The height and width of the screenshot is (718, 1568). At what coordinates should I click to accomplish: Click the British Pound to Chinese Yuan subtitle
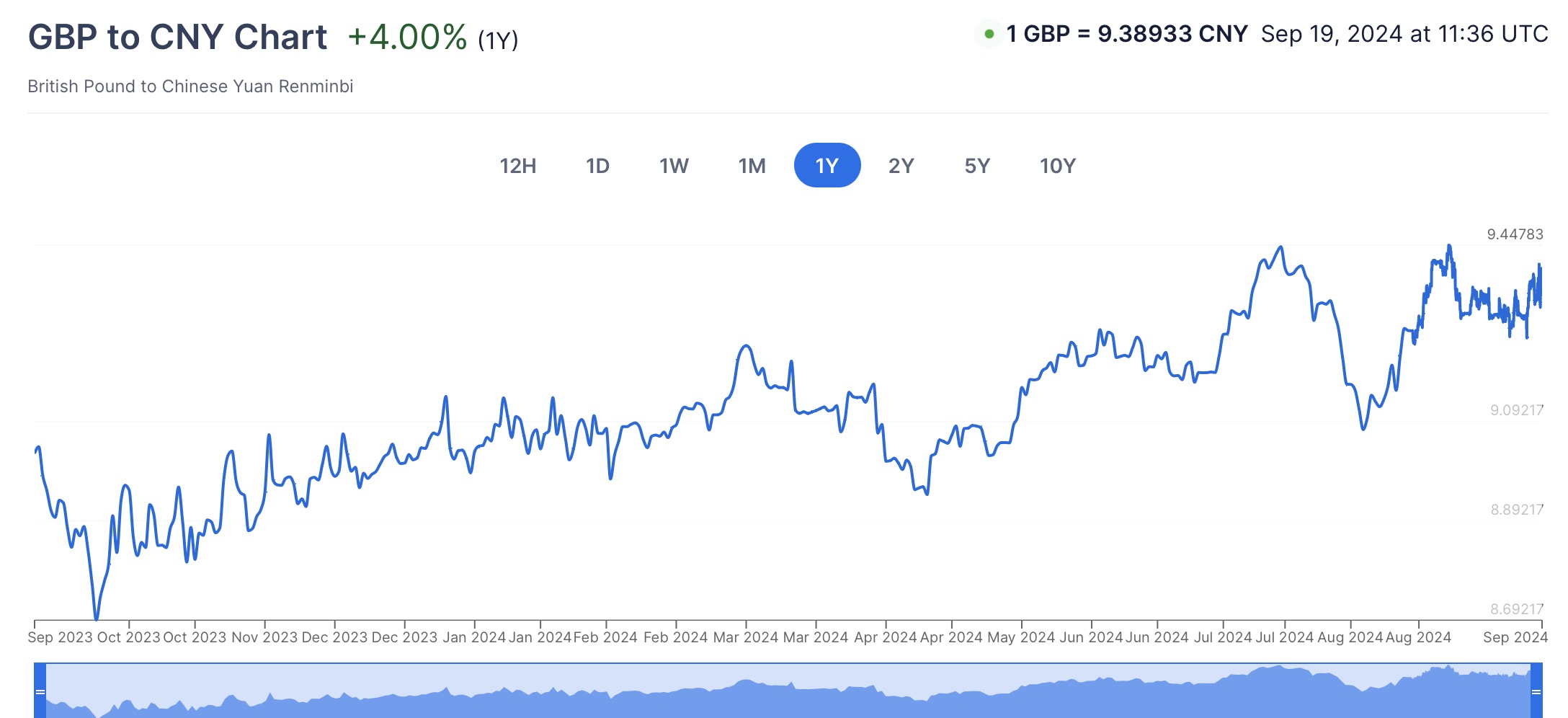(190, 87)
